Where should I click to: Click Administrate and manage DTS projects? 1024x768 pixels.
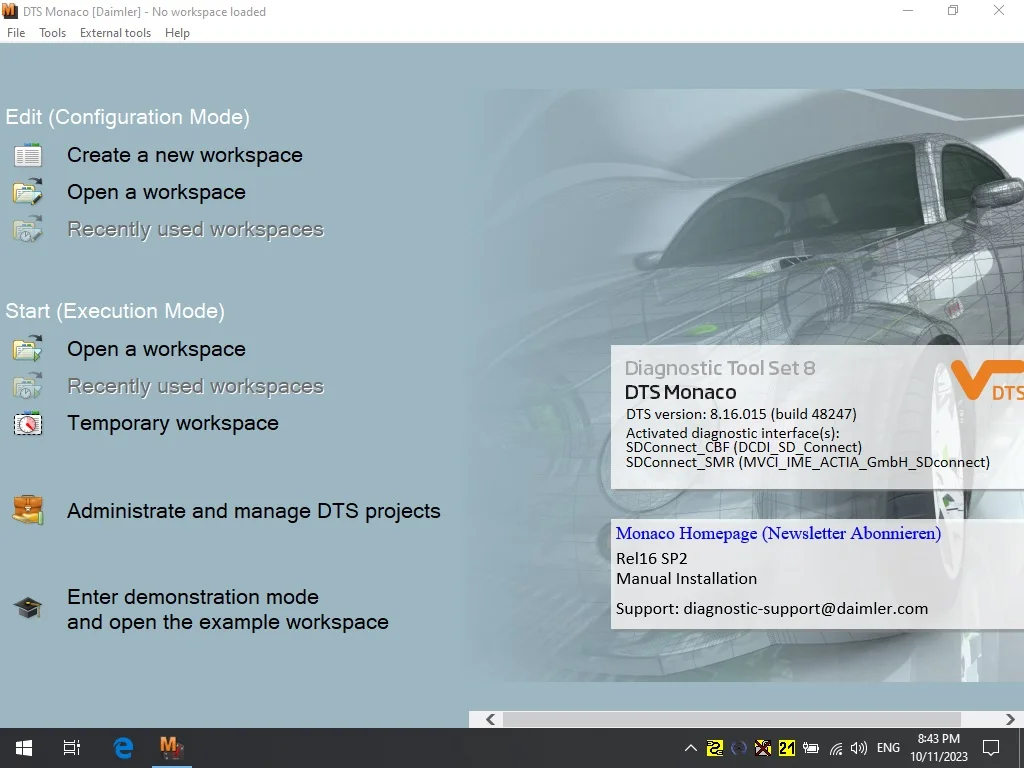pyautogui.click(x=254, y=511)
